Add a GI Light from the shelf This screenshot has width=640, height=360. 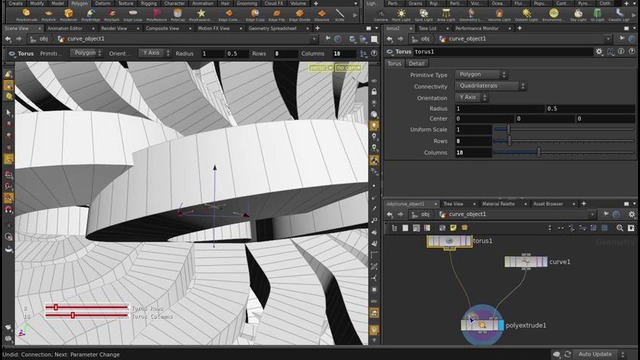[x=597, y=15]
